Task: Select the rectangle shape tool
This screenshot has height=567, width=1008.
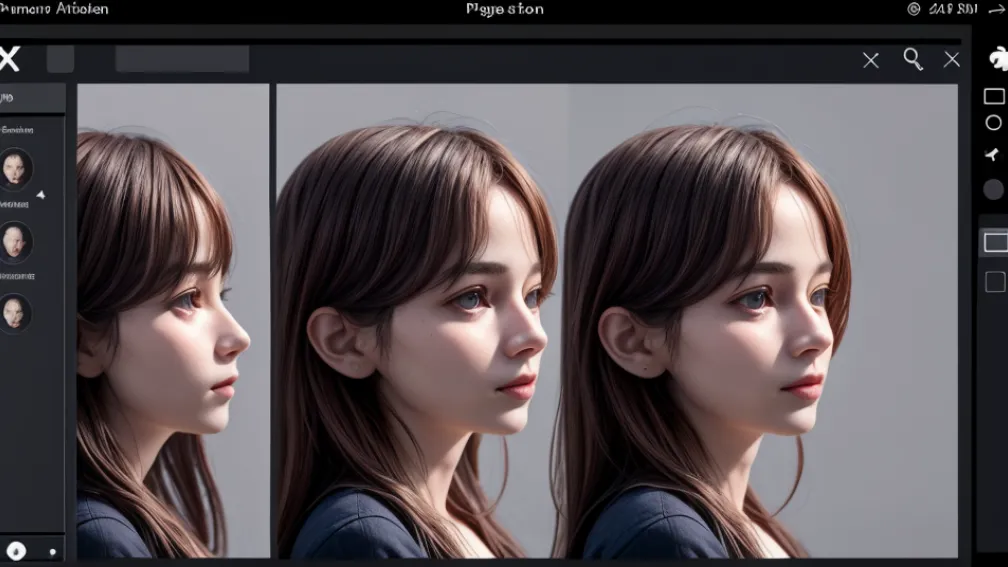Action: pos(994,96)
